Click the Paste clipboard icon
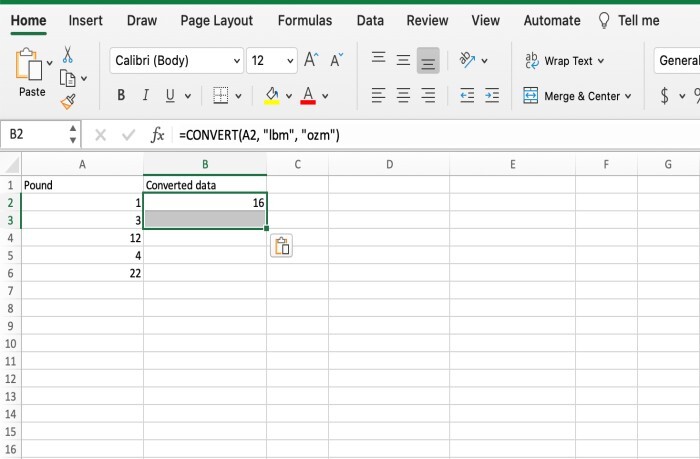 30,70
